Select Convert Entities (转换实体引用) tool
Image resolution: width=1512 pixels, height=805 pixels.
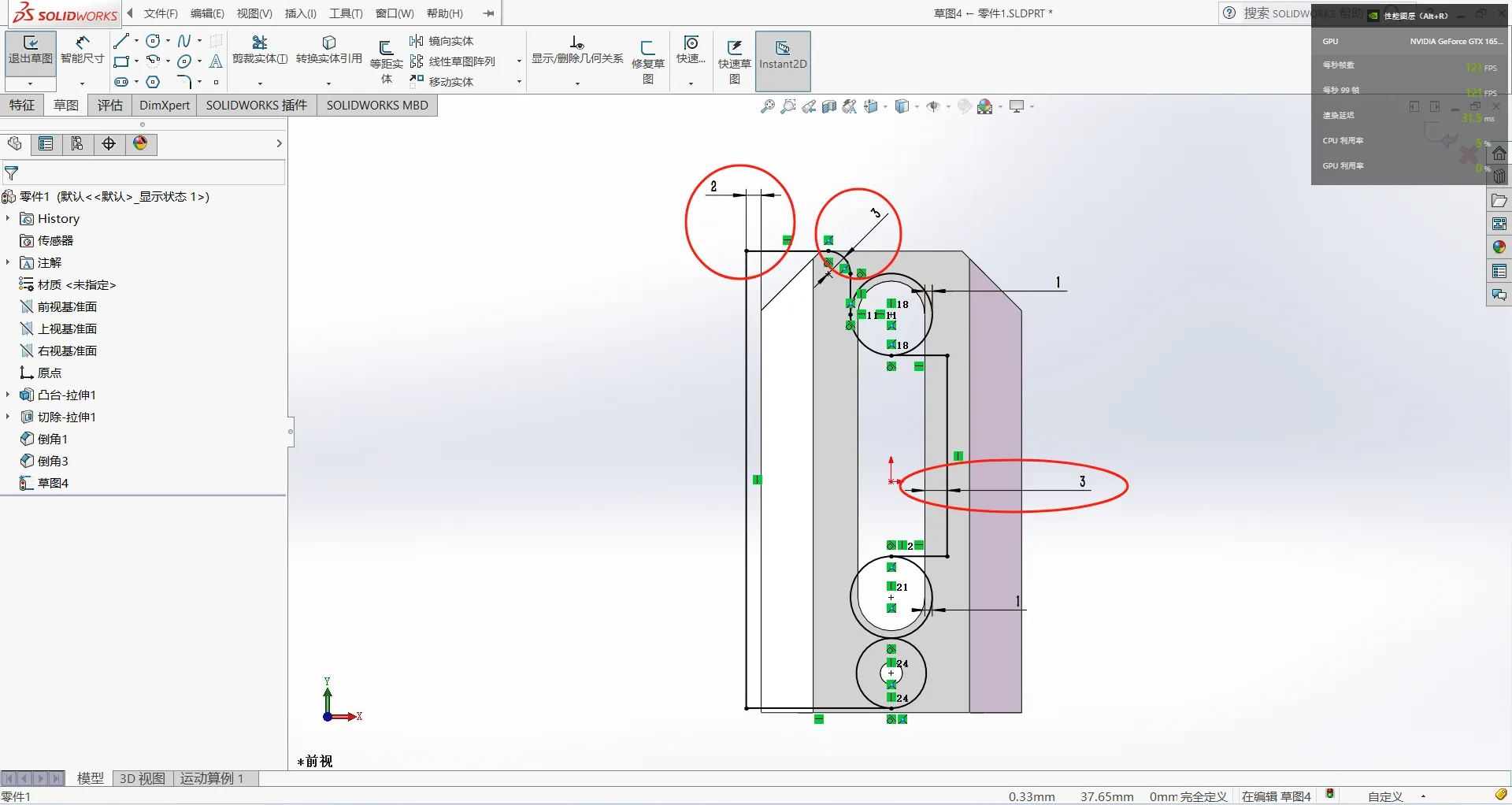329,51
